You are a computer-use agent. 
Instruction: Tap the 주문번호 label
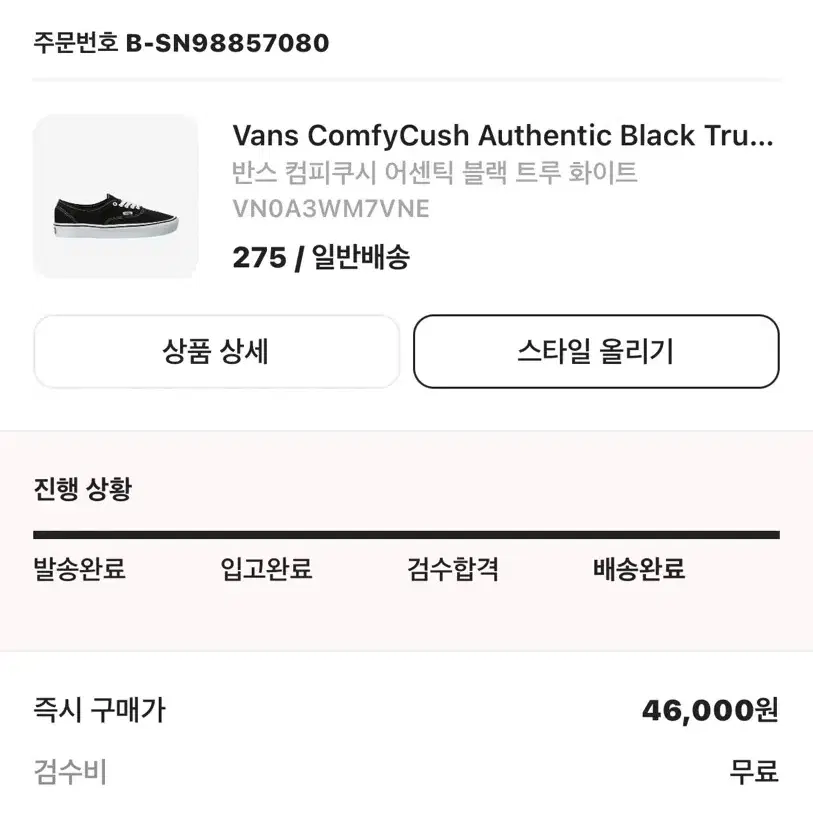coord(76,43)
